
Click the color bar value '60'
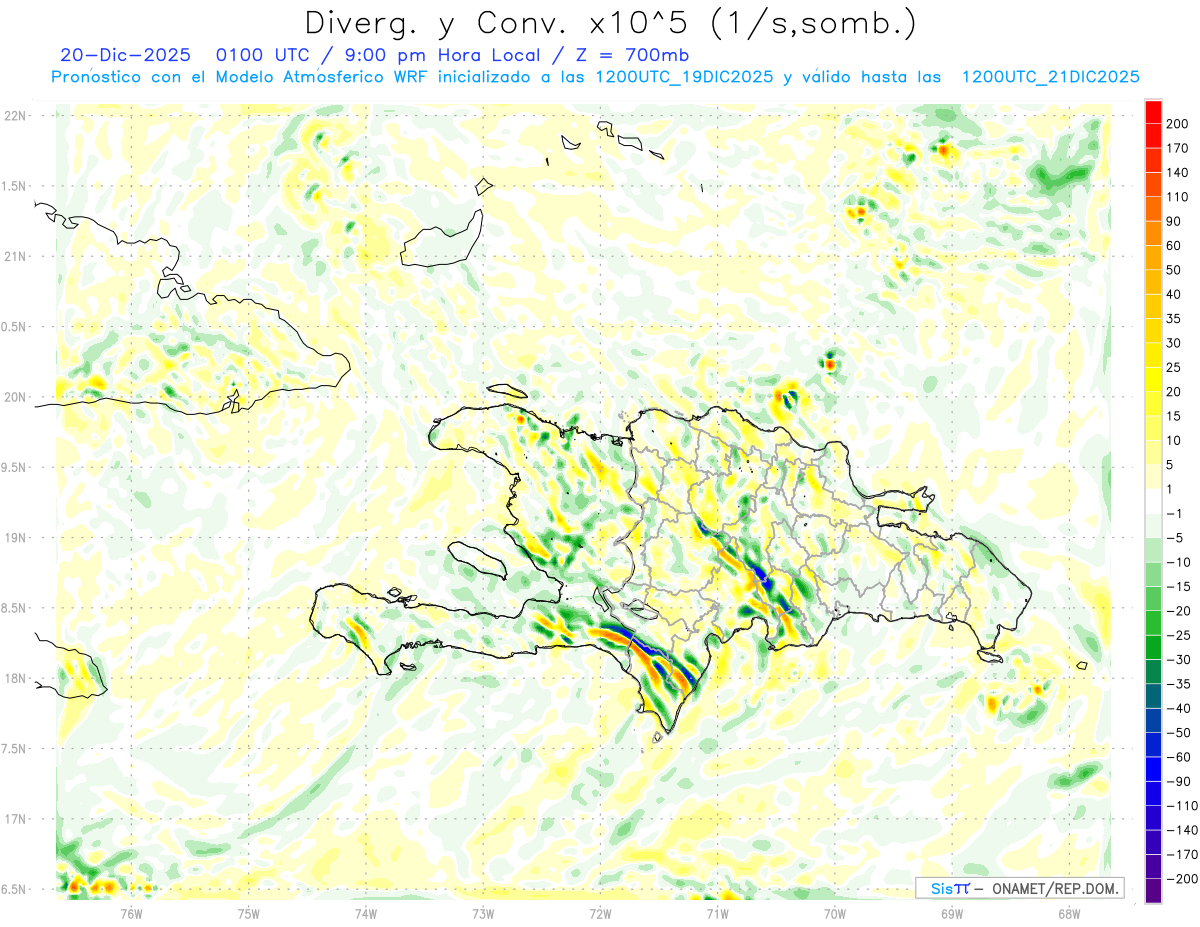(1174, 246)
